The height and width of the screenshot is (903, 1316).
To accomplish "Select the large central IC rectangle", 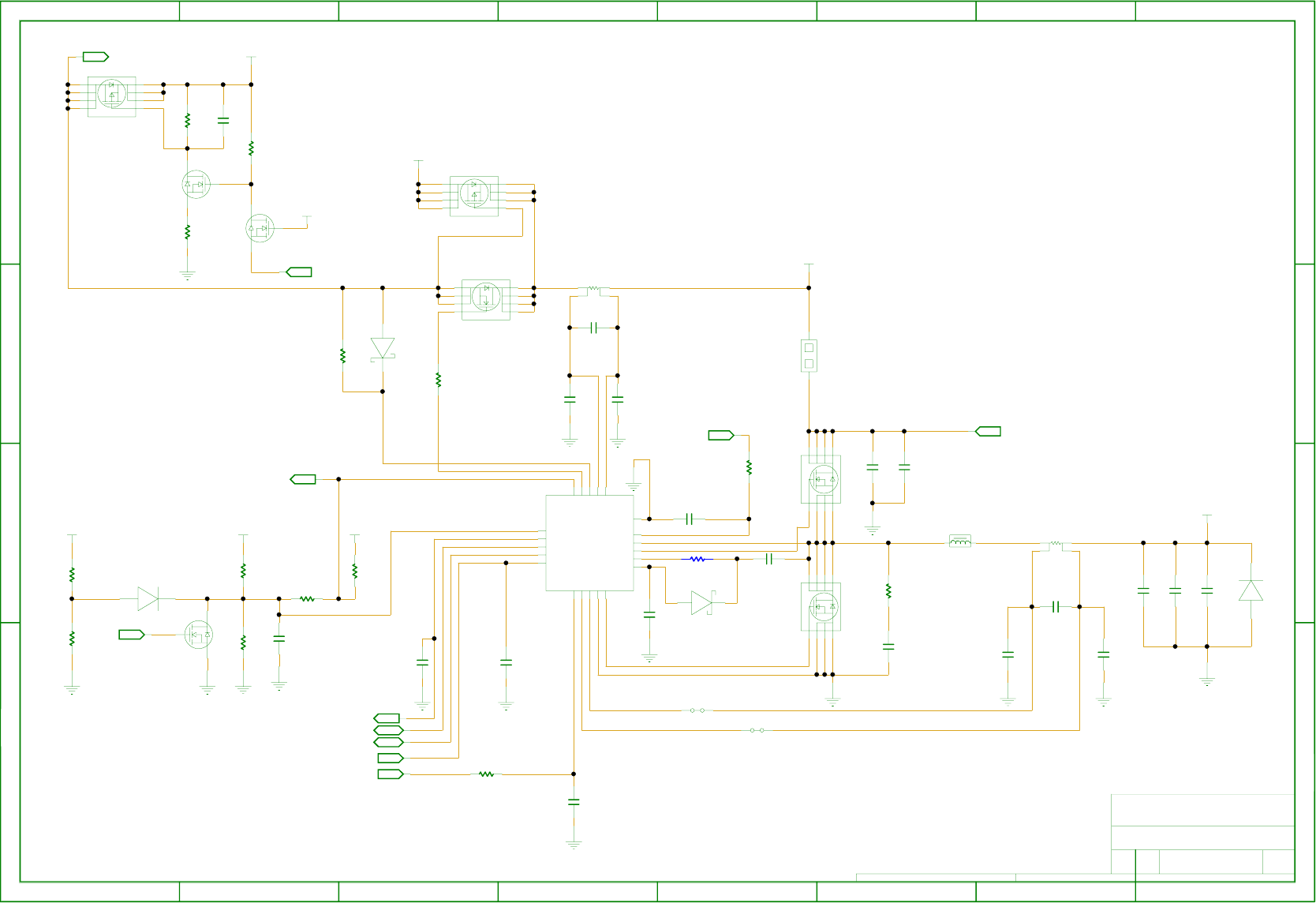I will click(x=590, y=543).
